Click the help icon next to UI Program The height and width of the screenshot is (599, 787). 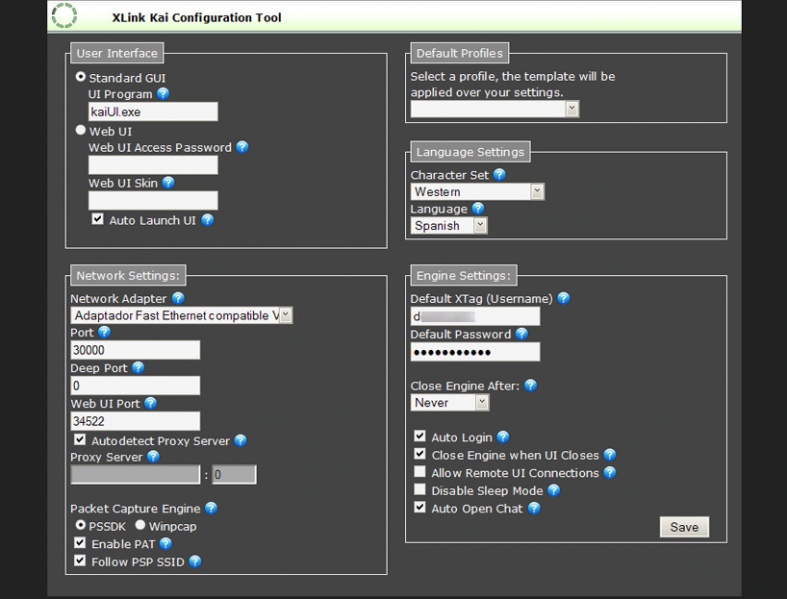(163, 94)
